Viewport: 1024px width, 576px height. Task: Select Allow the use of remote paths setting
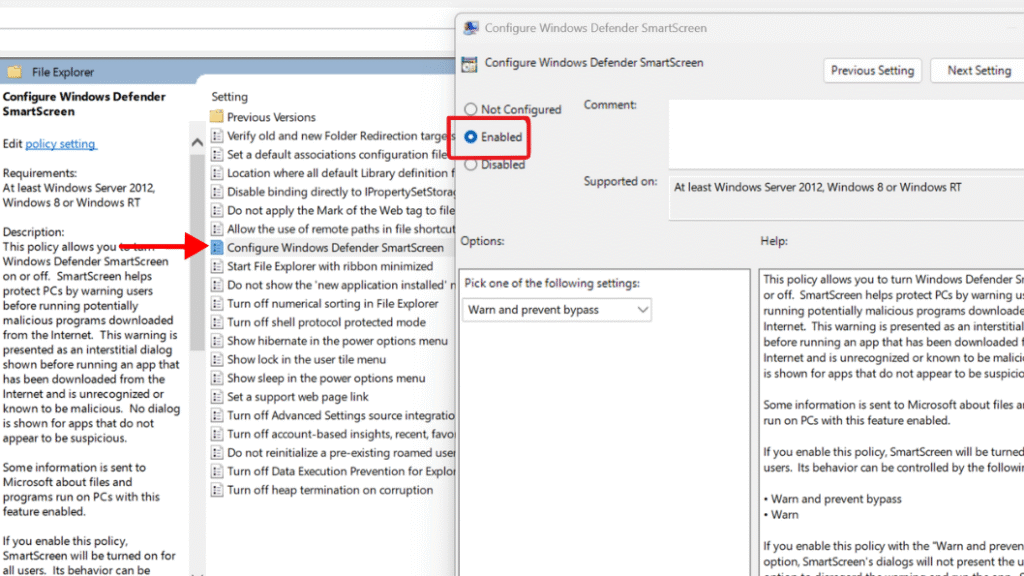pos(340,229)
